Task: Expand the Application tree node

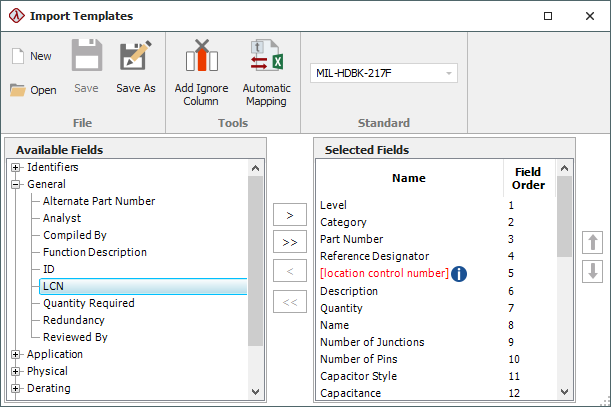Action: point(16,354)
